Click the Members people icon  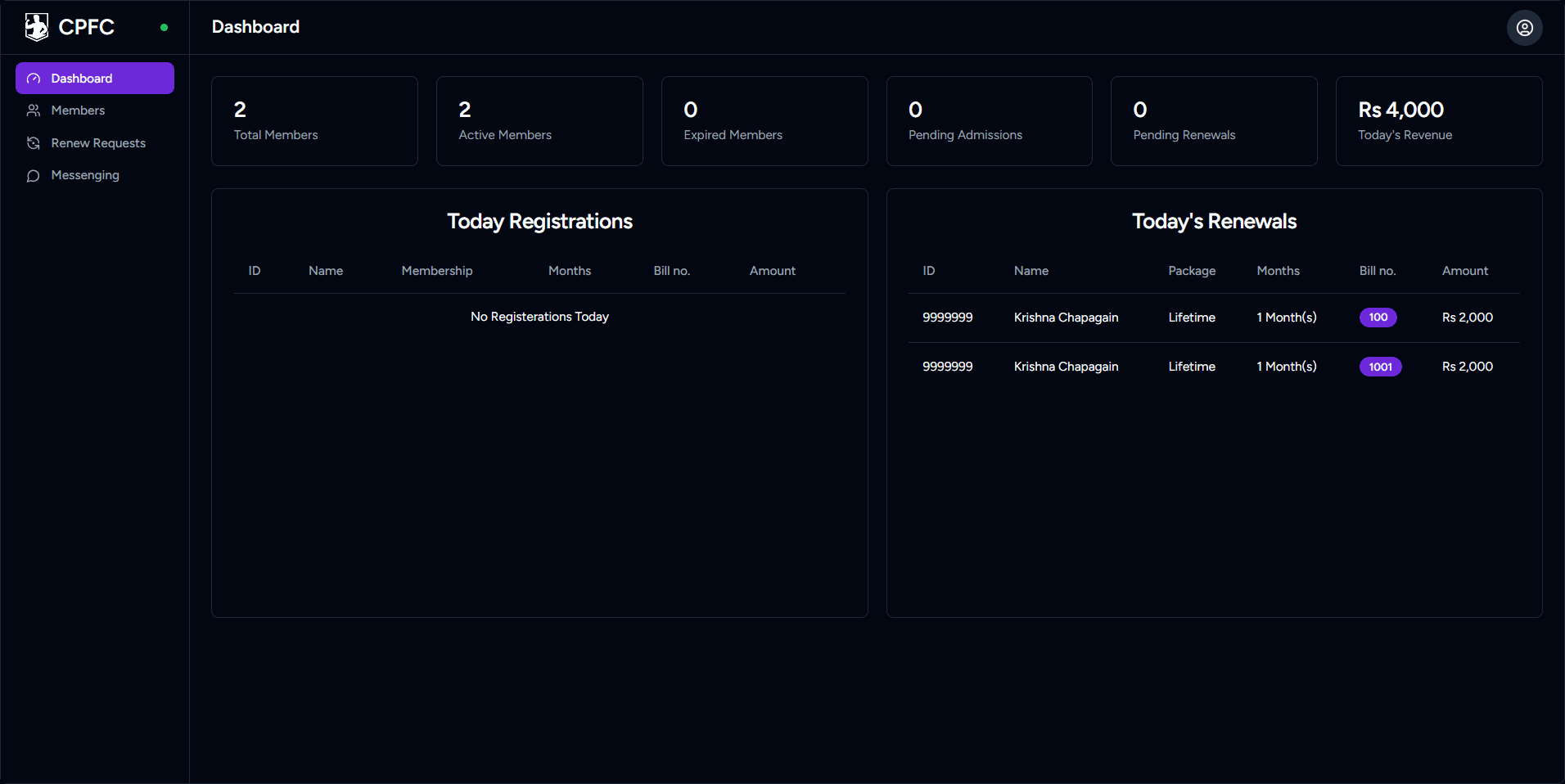pos(34,110)
